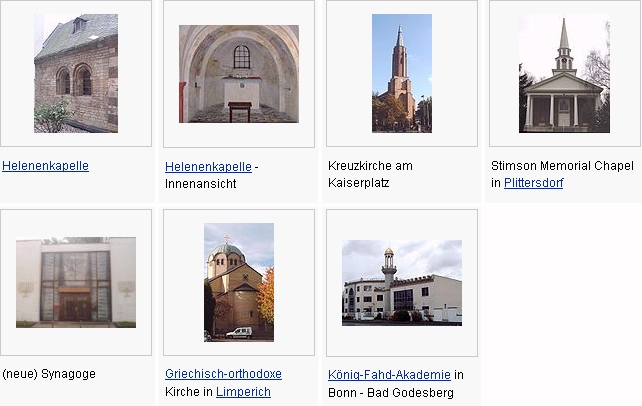This screenshot has height=406, width=642.
Task: Follow the König-Fahd-Akademie link
Action: tap(389, 374)
